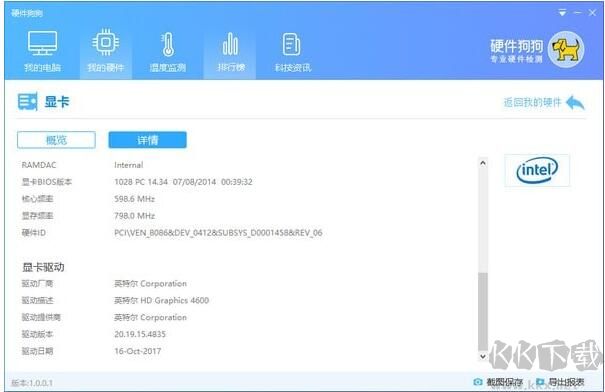Click the 显卡 graphics card icon
The height and width of the screenshot is (392, 605).
[x=28, y=102]
